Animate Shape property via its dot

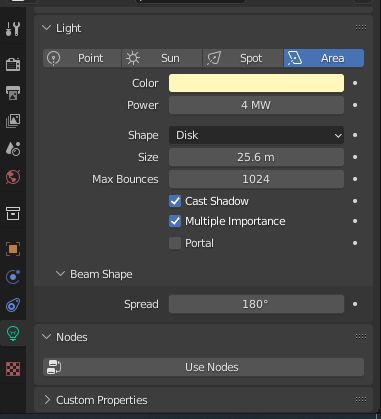coord(355,135)
